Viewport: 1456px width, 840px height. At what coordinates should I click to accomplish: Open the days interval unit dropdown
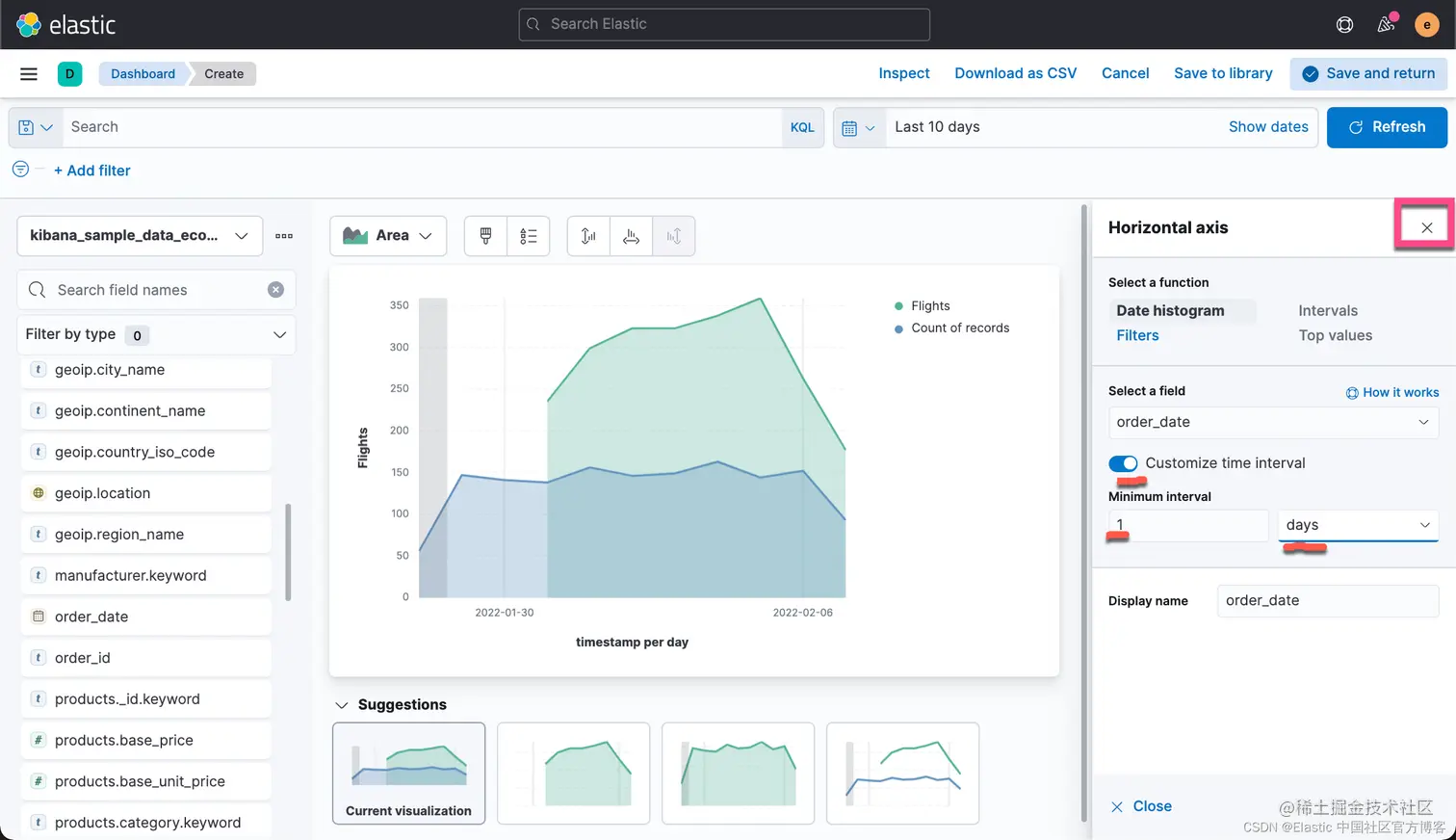pos(1358,525)
